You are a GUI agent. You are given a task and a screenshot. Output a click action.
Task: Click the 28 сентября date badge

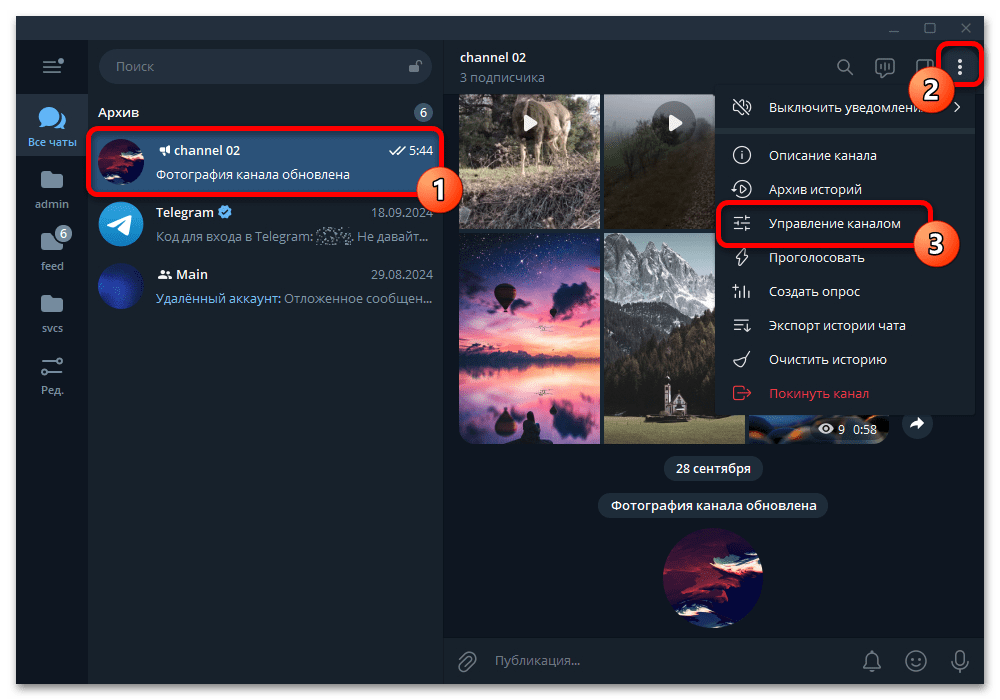(x=712, y=469)
